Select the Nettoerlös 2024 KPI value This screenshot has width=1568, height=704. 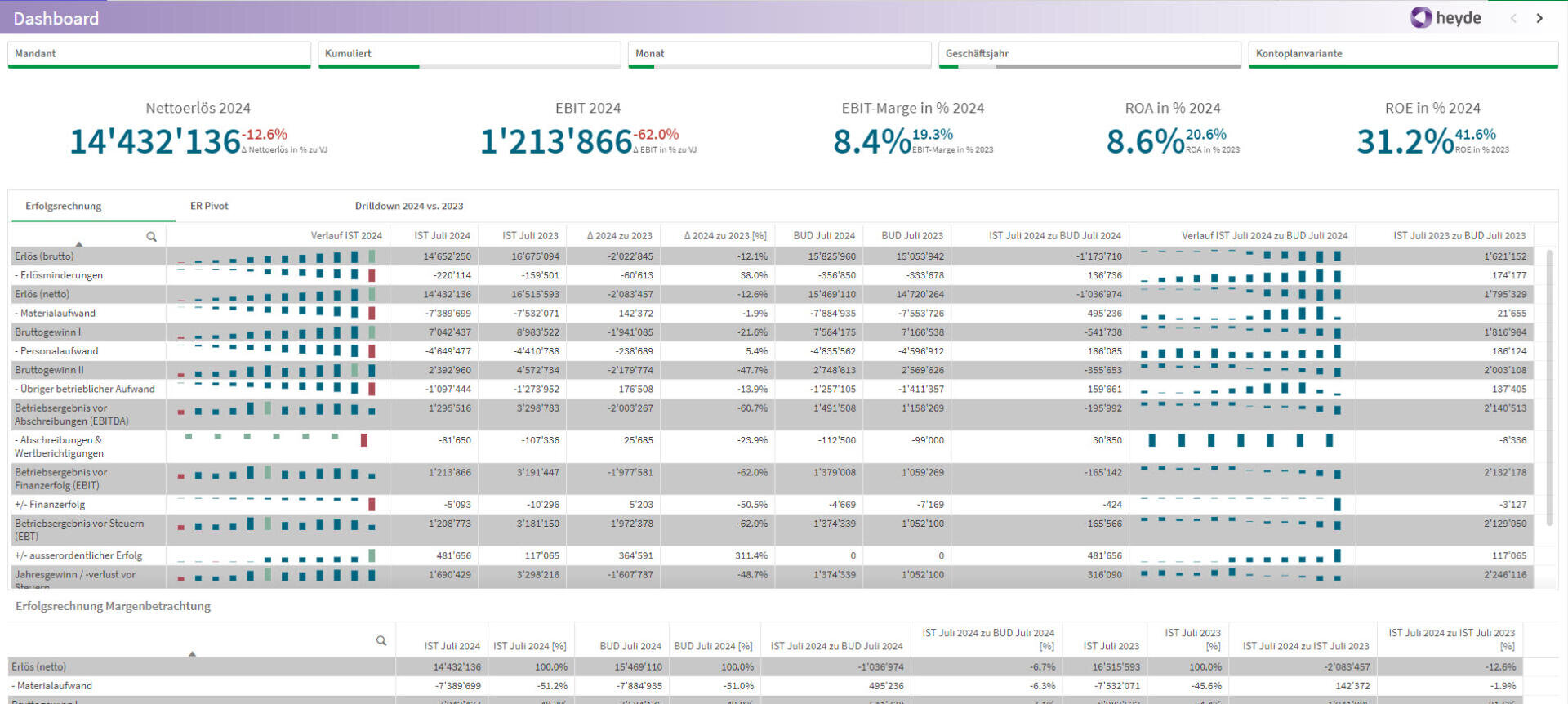click(x=155, y=141)
